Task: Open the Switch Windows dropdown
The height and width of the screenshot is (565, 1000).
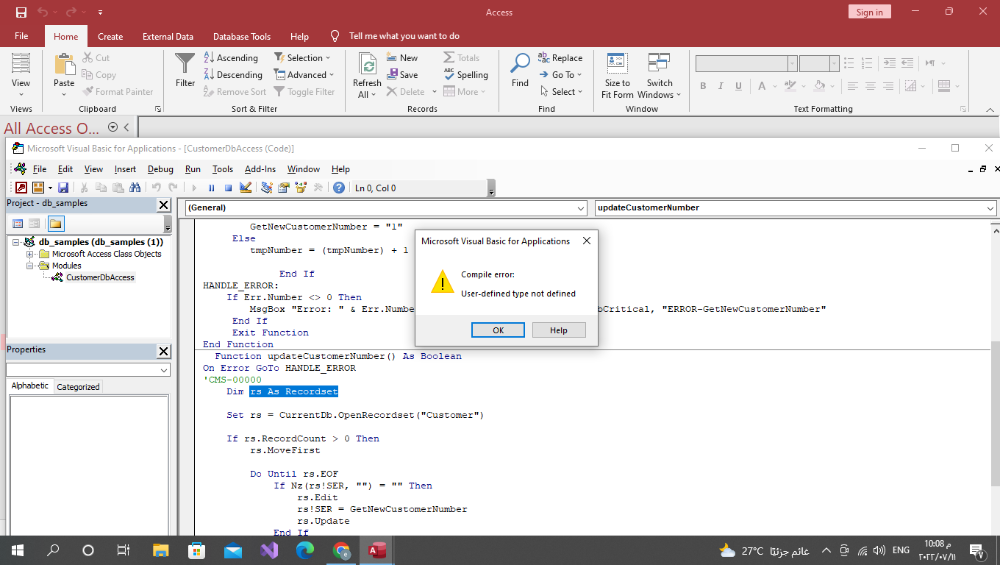Action: point(659,76)
